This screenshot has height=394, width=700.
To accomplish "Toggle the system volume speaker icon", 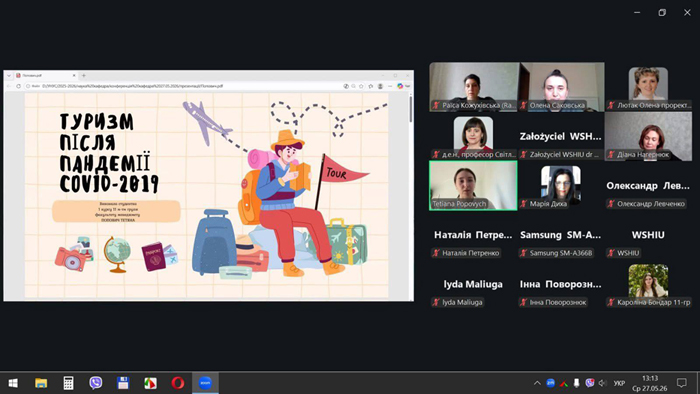I will point(603,383).
